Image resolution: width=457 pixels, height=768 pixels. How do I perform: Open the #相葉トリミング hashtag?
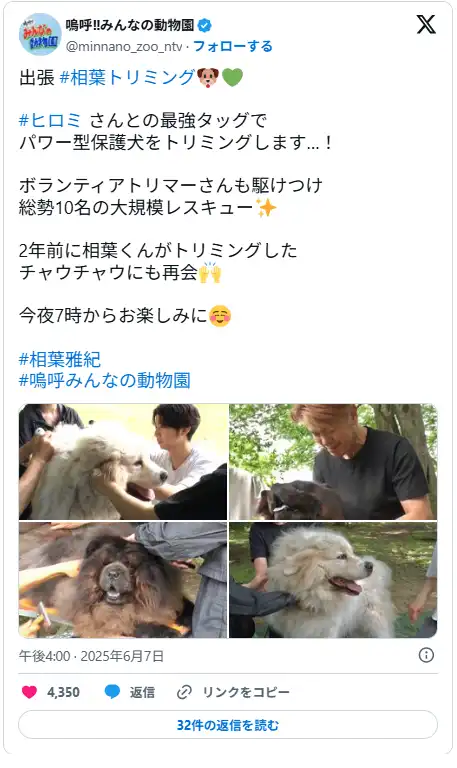click(127, 77)
